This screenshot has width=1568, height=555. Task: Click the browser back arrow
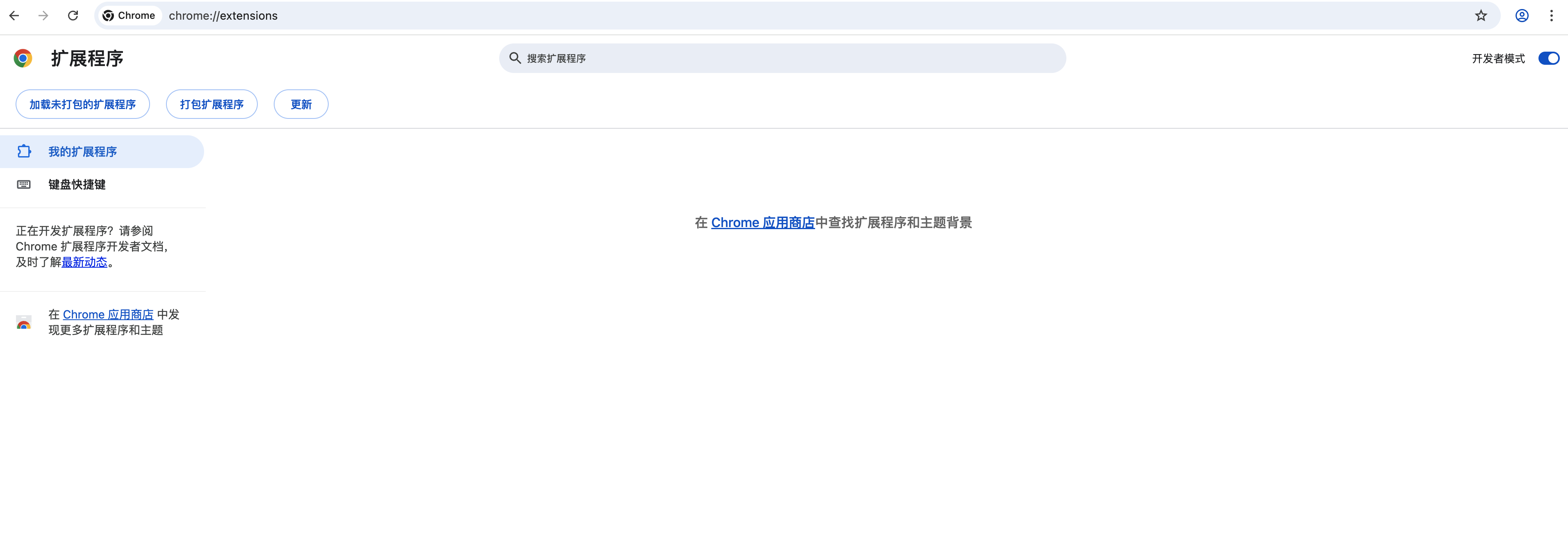coord(15,16)
